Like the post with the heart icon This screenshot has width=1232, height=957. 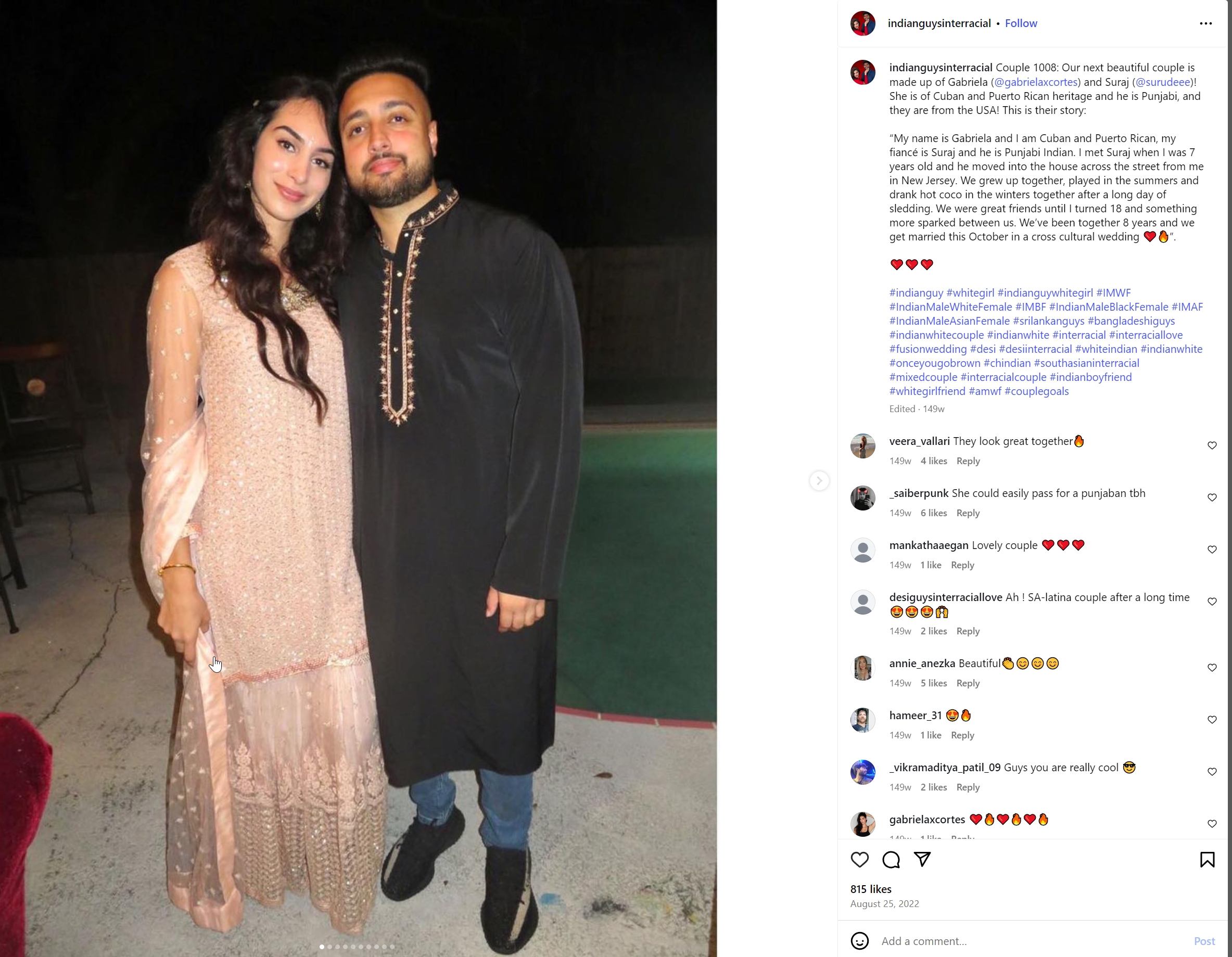859,860
